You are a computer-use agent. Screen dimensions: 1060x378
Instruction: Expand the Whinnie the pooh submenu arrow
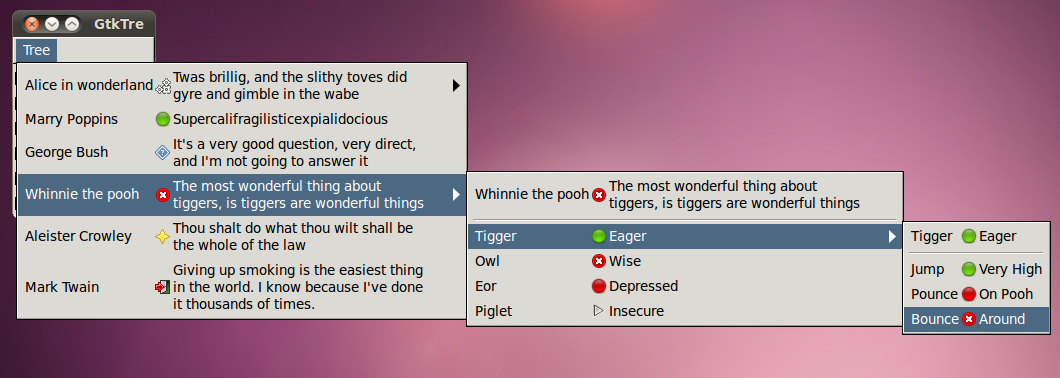(x=456, y=195)
